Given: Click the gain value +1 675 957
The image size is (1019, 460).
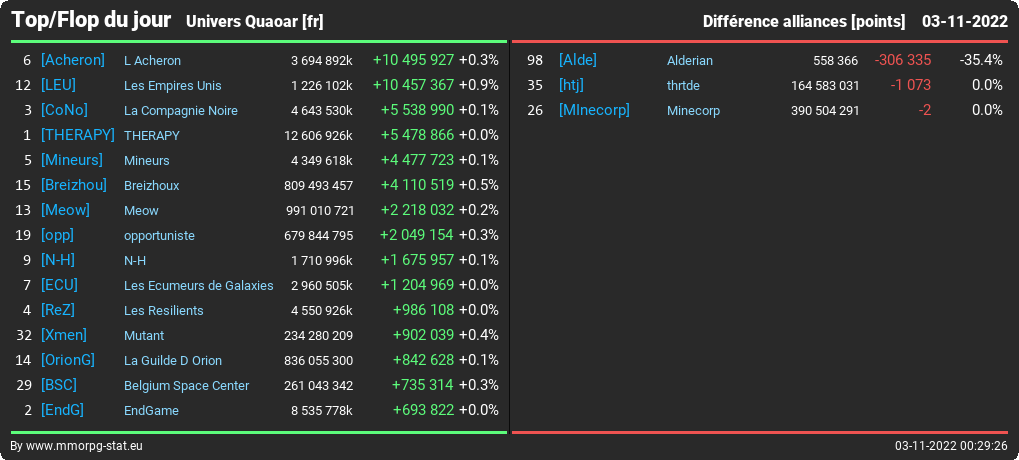Looking at the screenshot, I should [417, 261].
